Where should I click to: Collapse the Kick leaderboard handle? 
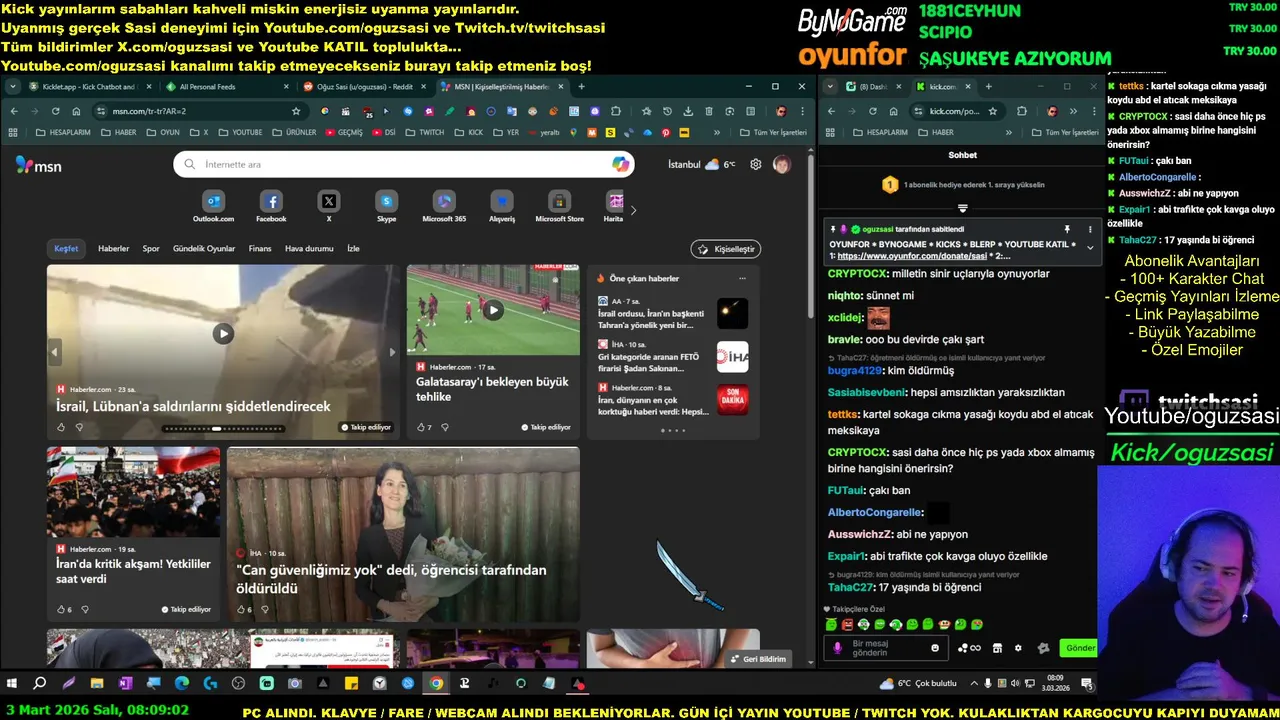(x=962, y=208)
